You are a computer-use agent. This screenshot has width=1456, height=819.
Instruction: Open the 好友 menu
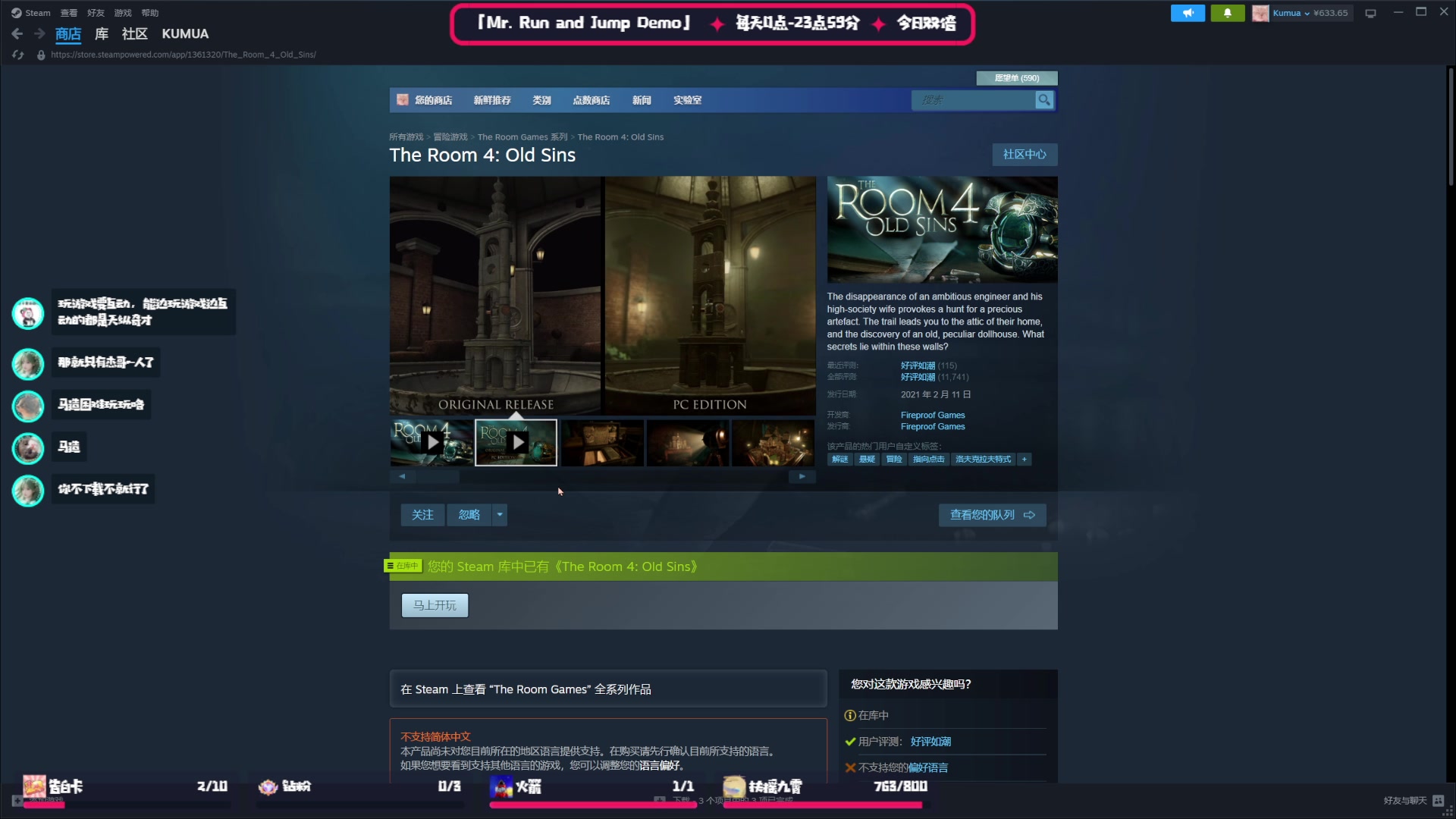click(x=96, y=13)
